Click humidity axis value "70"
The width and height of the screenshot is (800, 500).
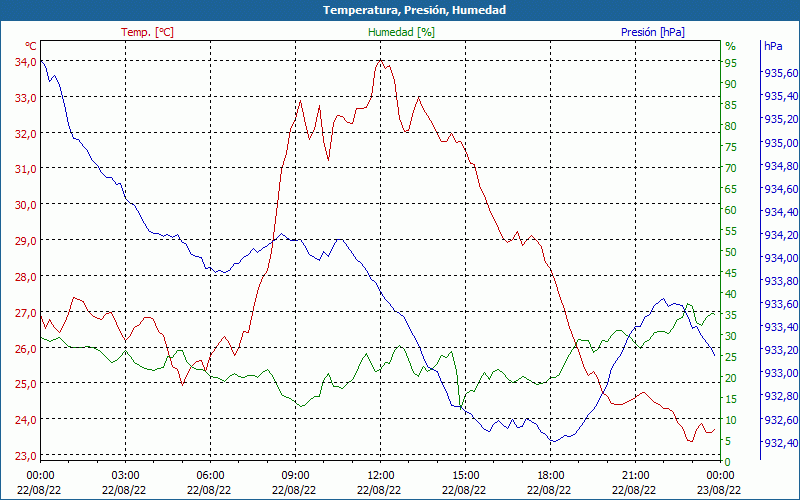pyautogui.click(x=731, y=168)
